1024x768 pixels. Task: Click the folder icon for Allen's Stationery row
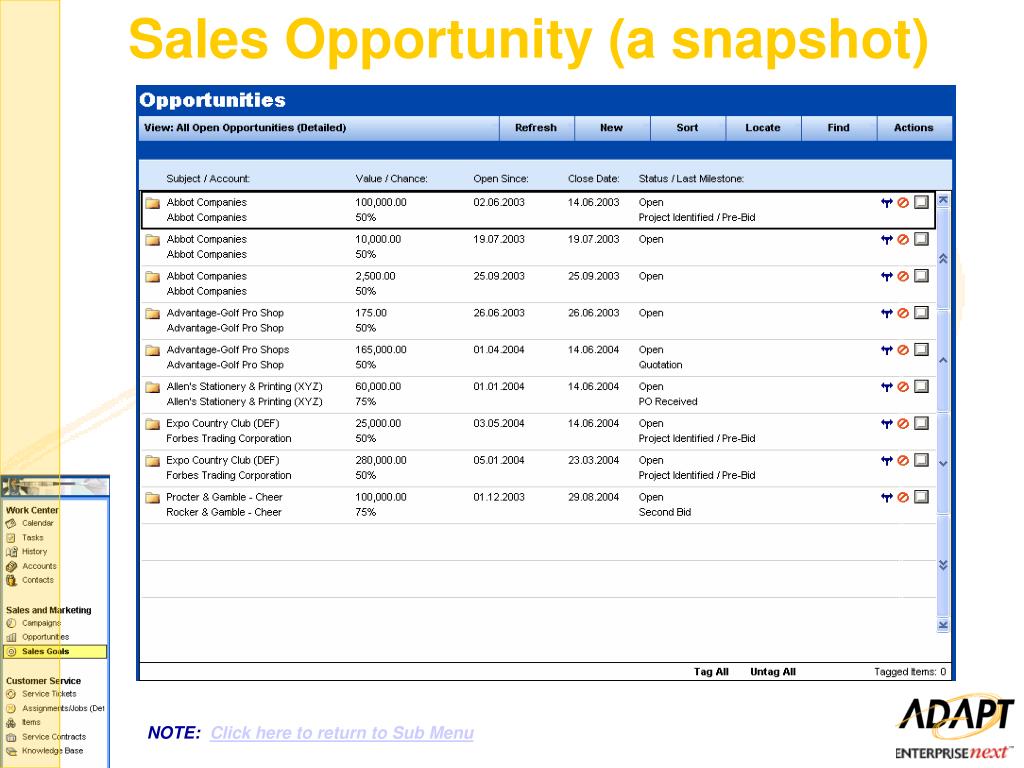pyautogui.click(x=153, y=387)
